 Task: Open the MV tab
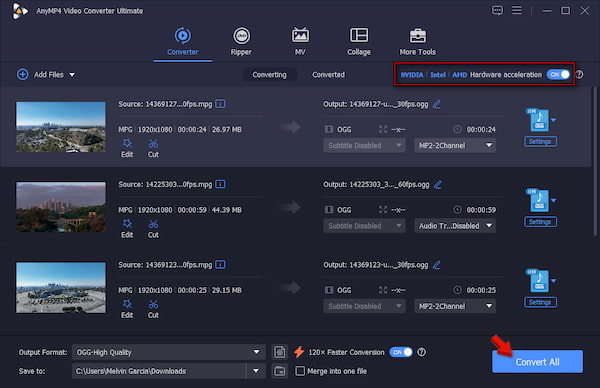[300, 42]
